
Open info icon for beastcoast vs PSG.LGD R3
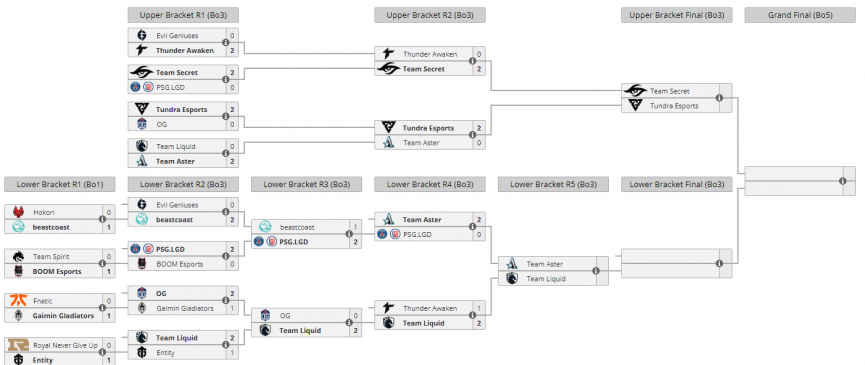pyautogui.click(x=349, y=234)
